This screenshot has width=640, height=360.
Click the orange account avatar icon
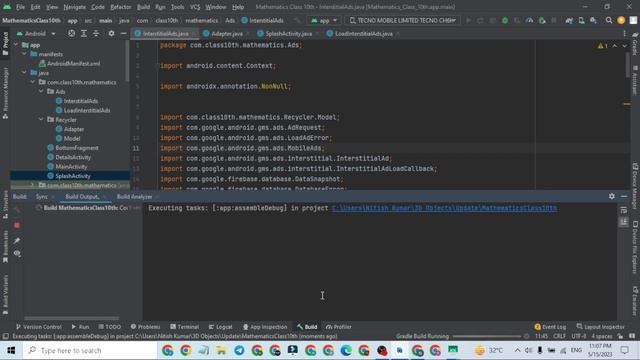click(x=621, y=20)
